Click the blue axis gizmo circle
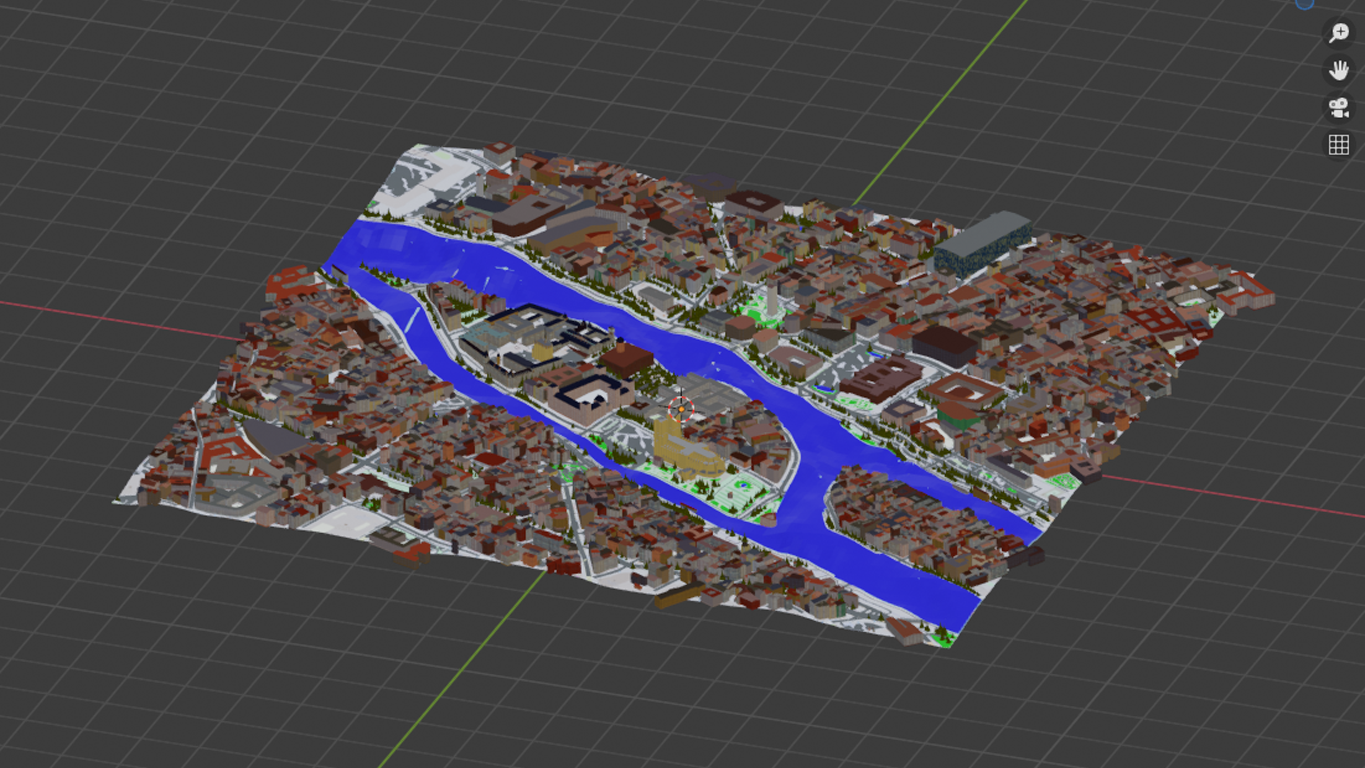1365x768 pixels. click(x=1305, y=3)
